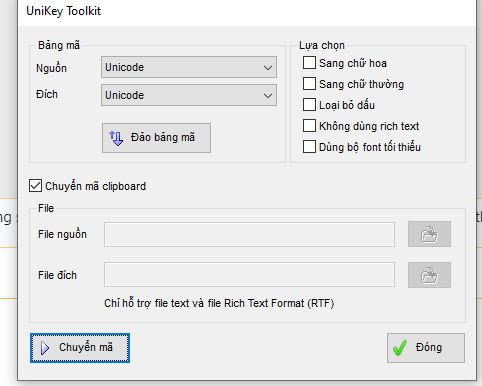Click the UniKey Toolkit title bar

click(x=247, y=11)
